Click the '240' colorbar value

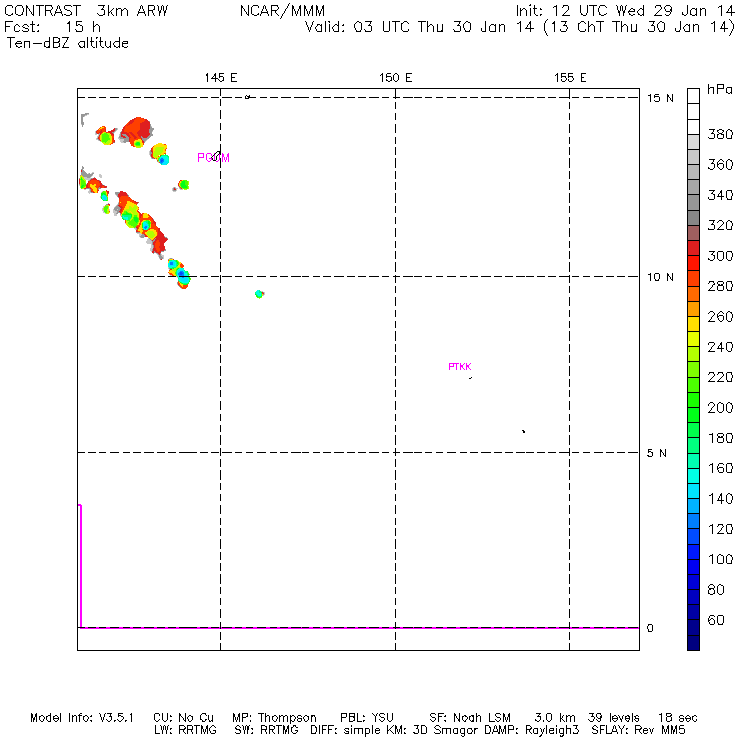(x=720, y=347)
